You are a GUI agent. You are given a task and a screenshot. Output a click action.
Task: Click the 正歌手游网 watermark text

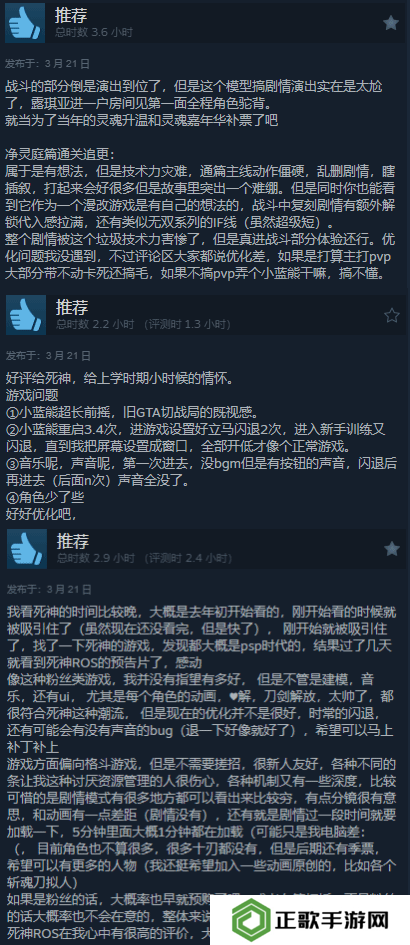(x=332, y=921)
